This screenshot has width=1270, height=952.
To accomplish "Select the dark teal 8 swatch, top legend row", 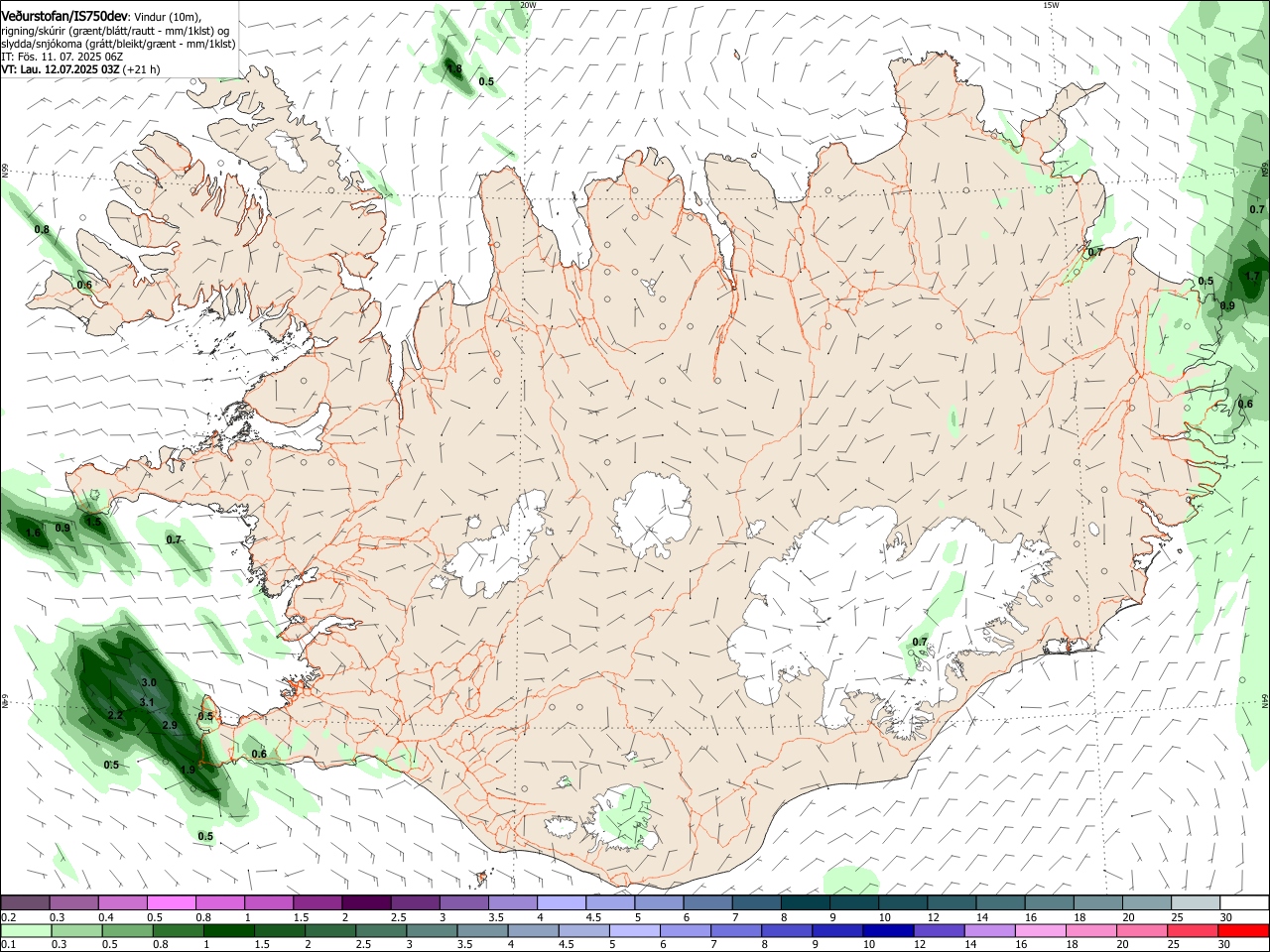I will 806,903.
